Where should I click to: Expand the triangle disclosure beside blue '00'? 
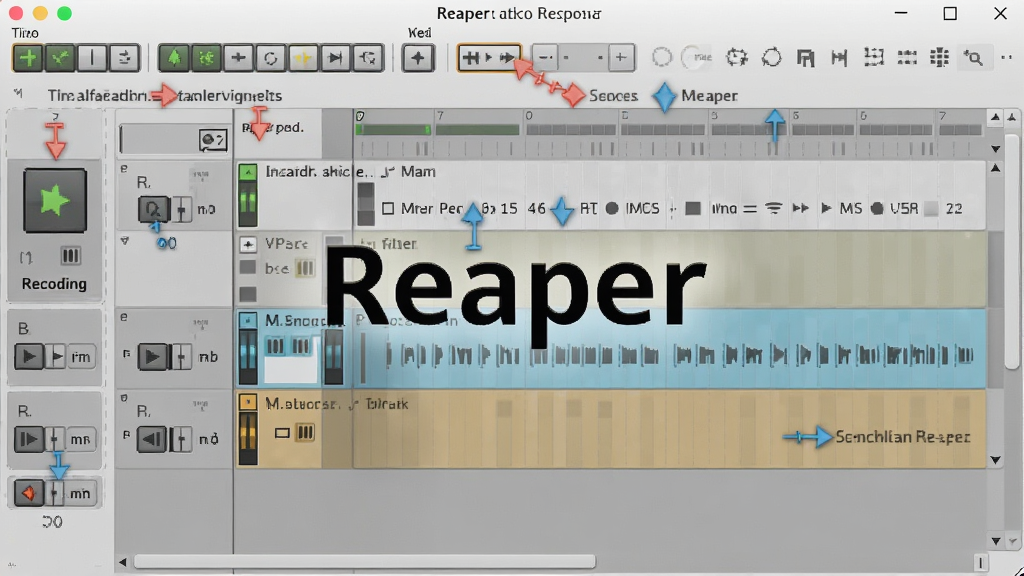pos(125,241)
